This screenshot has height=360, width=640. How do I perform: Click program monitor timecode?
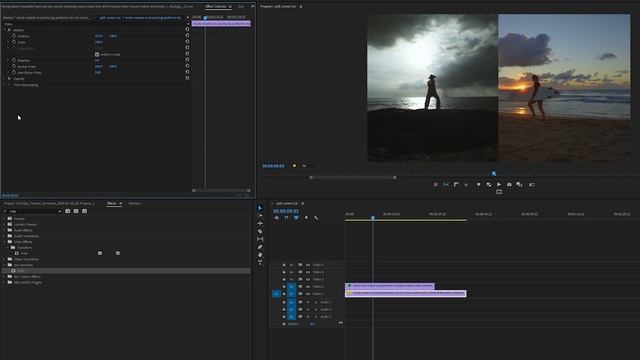point(273,166)
